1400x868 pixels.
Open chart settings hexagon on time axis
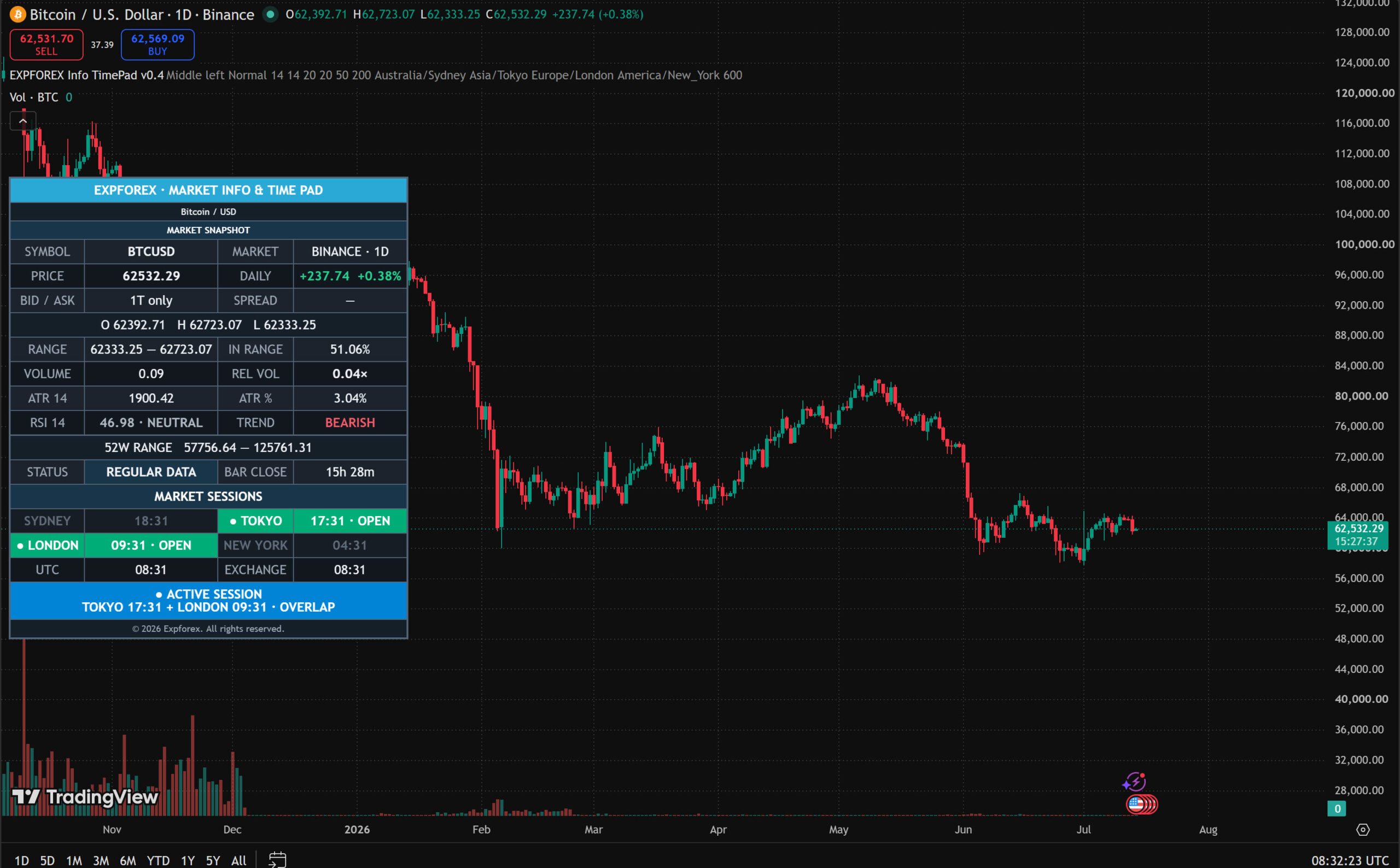[x=1363, y=830]
